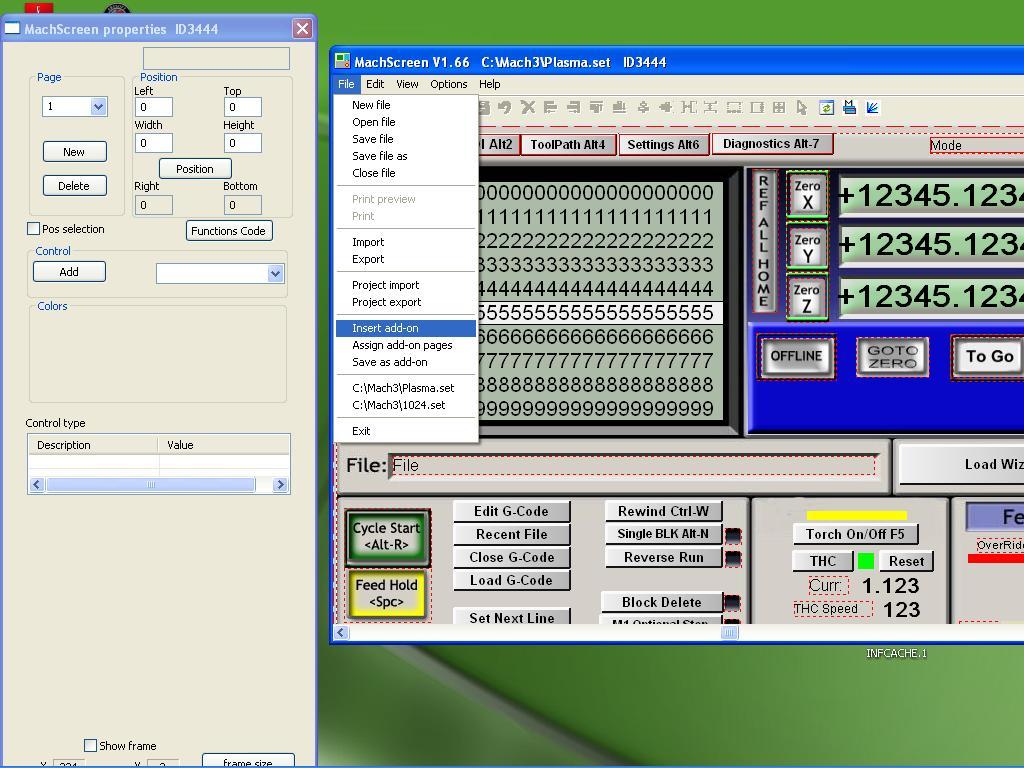The image size is (1024, 768).
Task: Click the Add control button
Action: point(69,272)
